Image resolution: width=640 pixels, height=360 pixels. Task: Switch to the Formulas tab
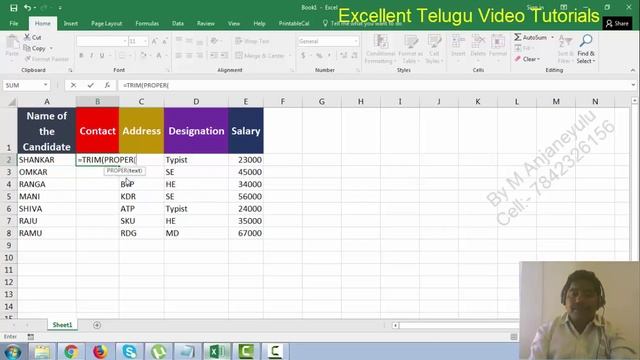(x=147, y=24)
